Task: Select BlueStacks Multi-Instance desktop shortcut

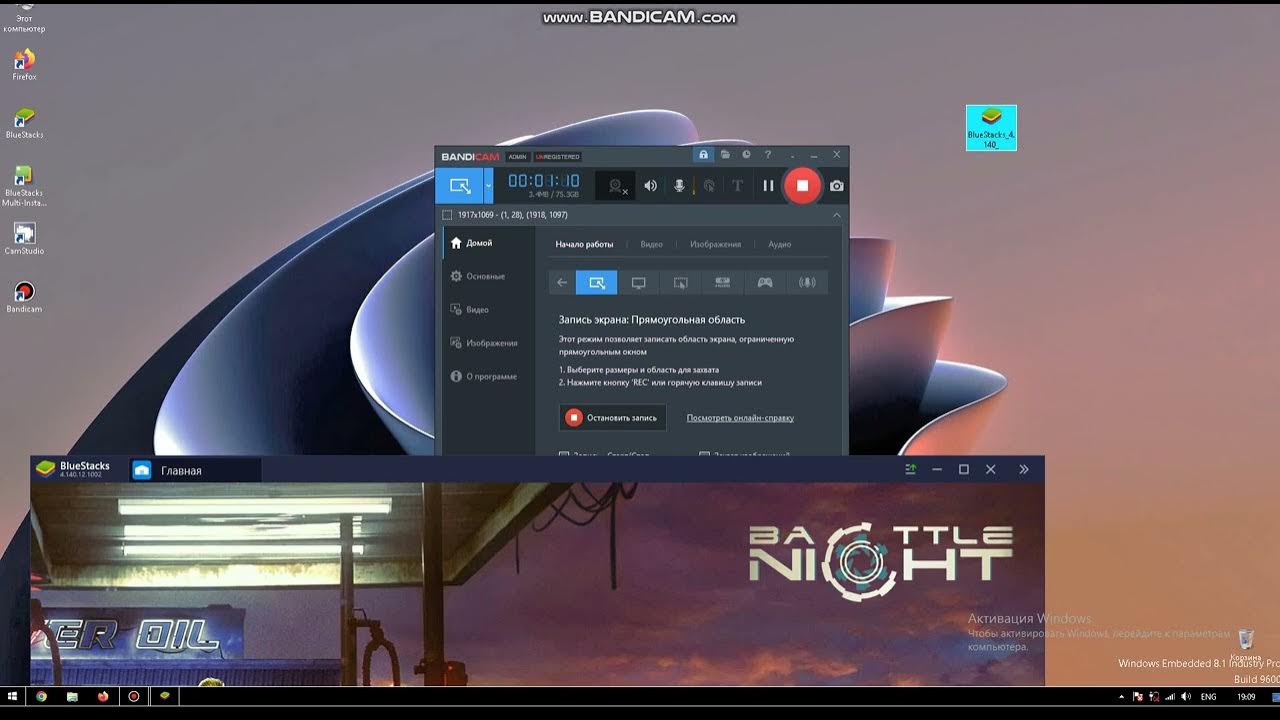Action: click(24, 186)
